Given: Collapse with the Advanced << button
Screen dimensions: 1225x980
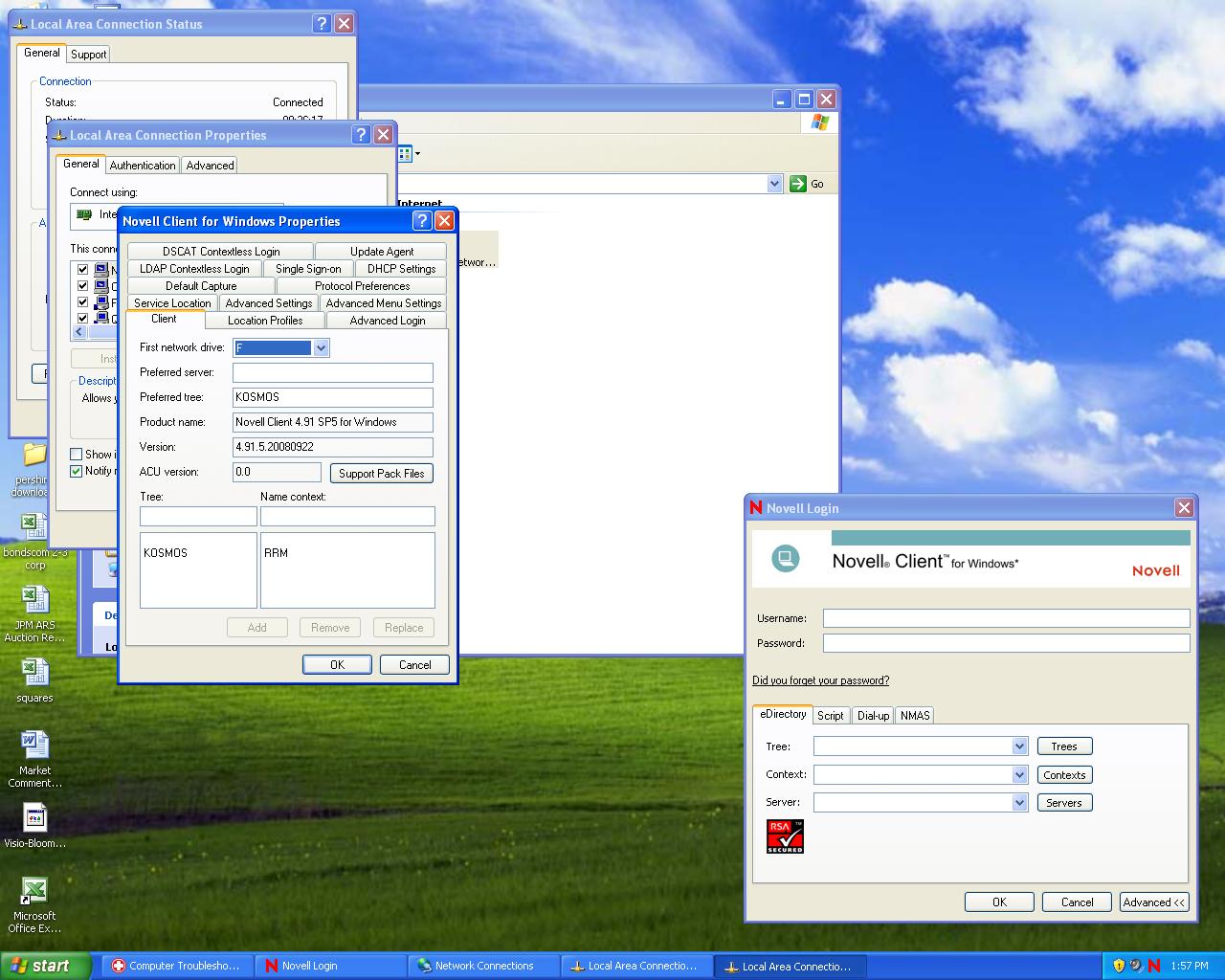Looking at the screenshot, I should point(1154,902).
